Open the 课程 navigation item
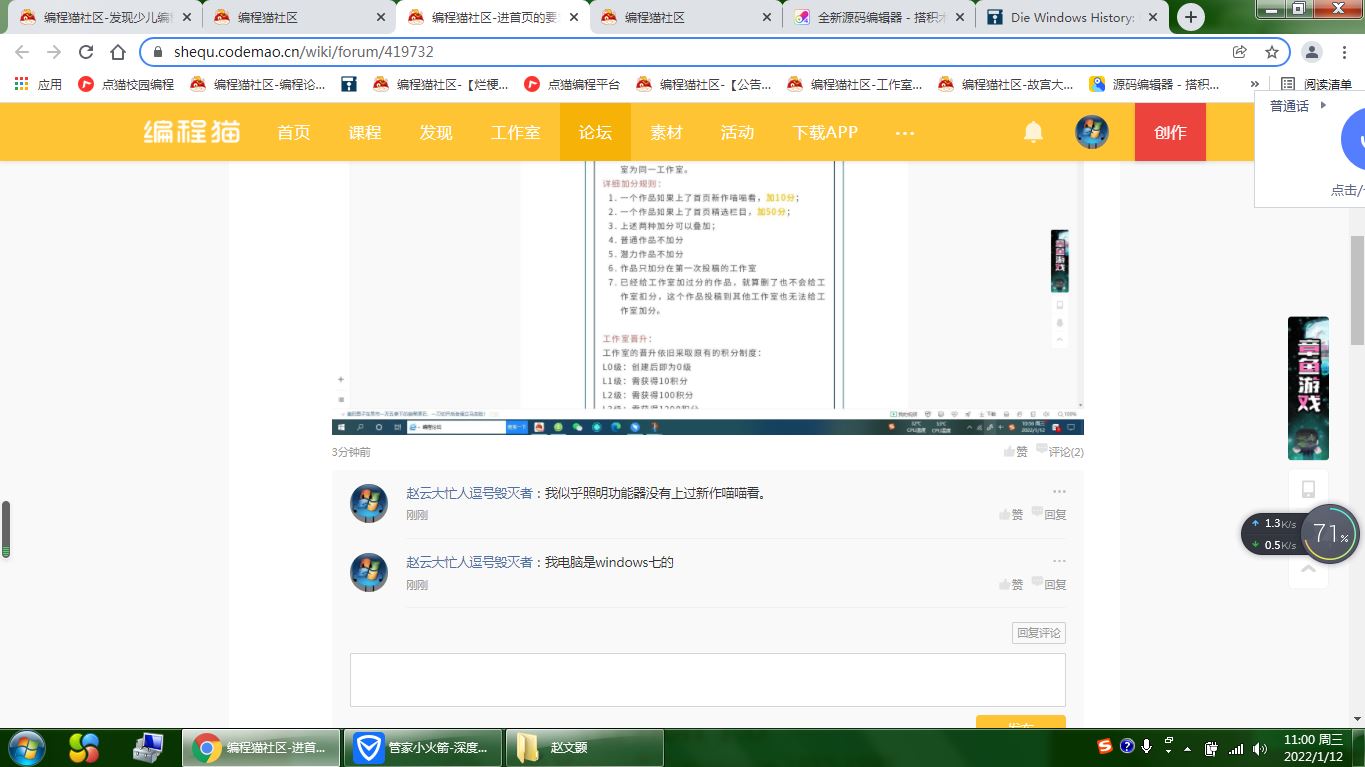The height and width of the screenshot is (767, 1365). (x=365, y=132)
